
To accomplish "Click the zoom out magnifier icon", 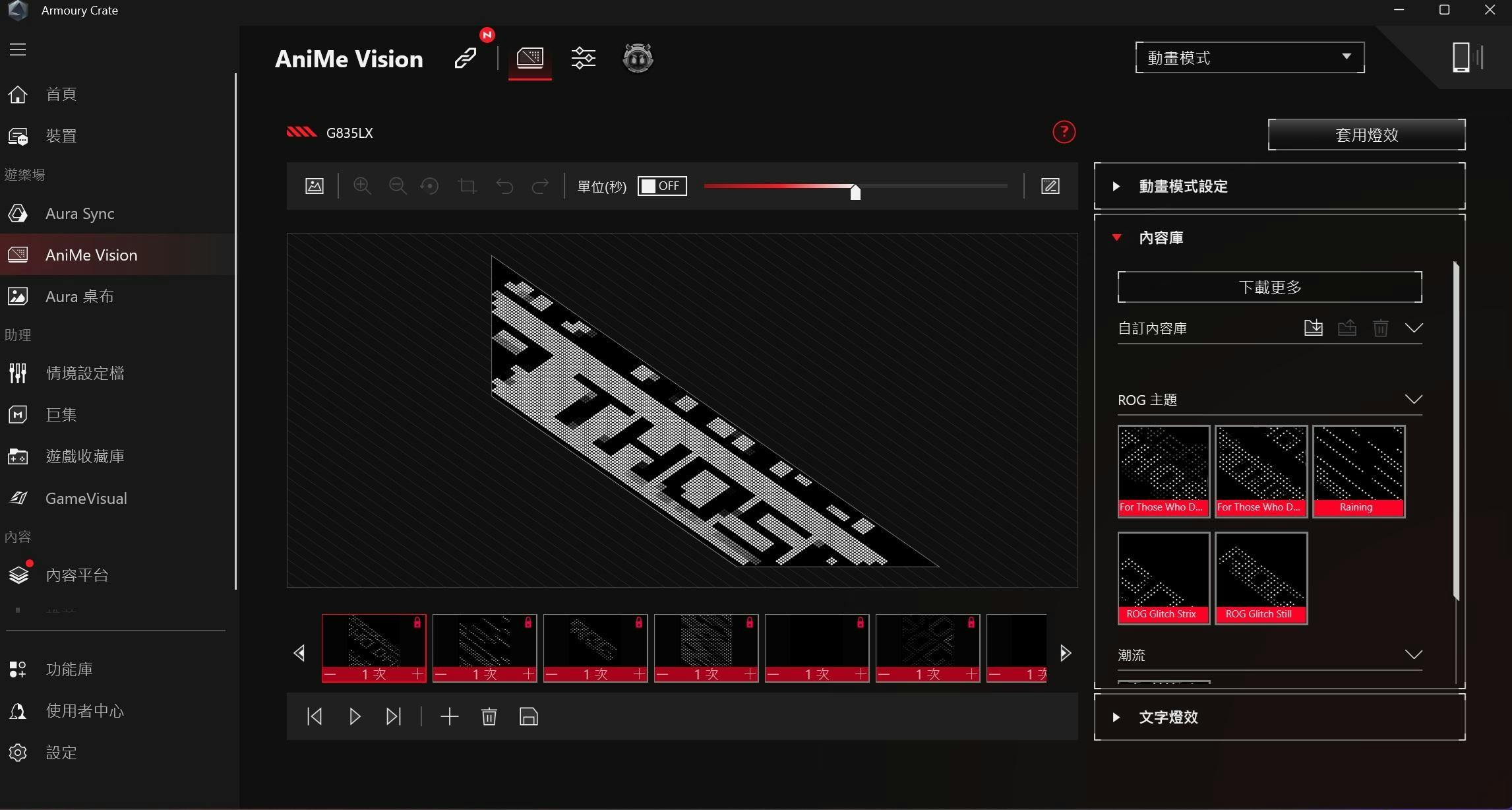I will [x=398, y=186].
